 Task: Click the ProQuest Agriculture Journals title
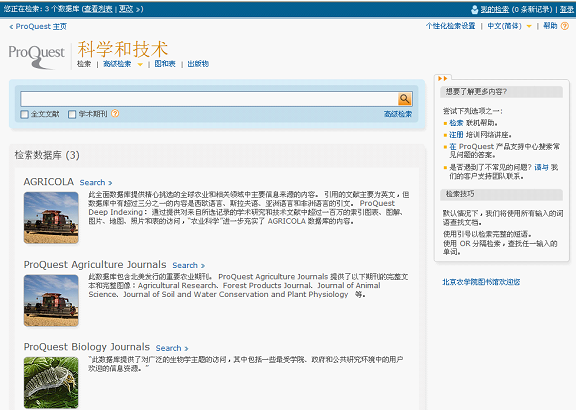[x=95, y=265]
